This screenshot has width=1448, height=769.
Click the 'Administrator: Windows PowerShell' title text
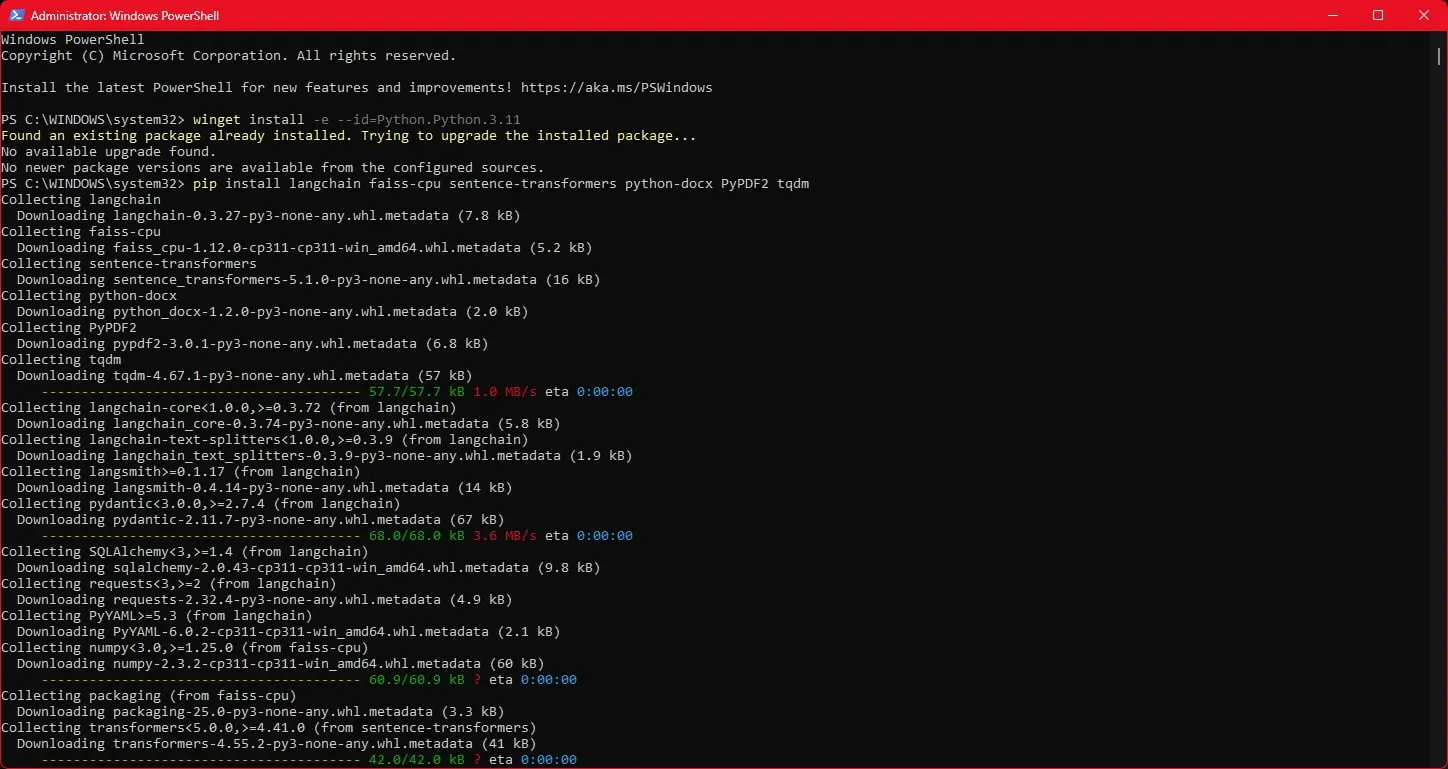coord(125,16)
